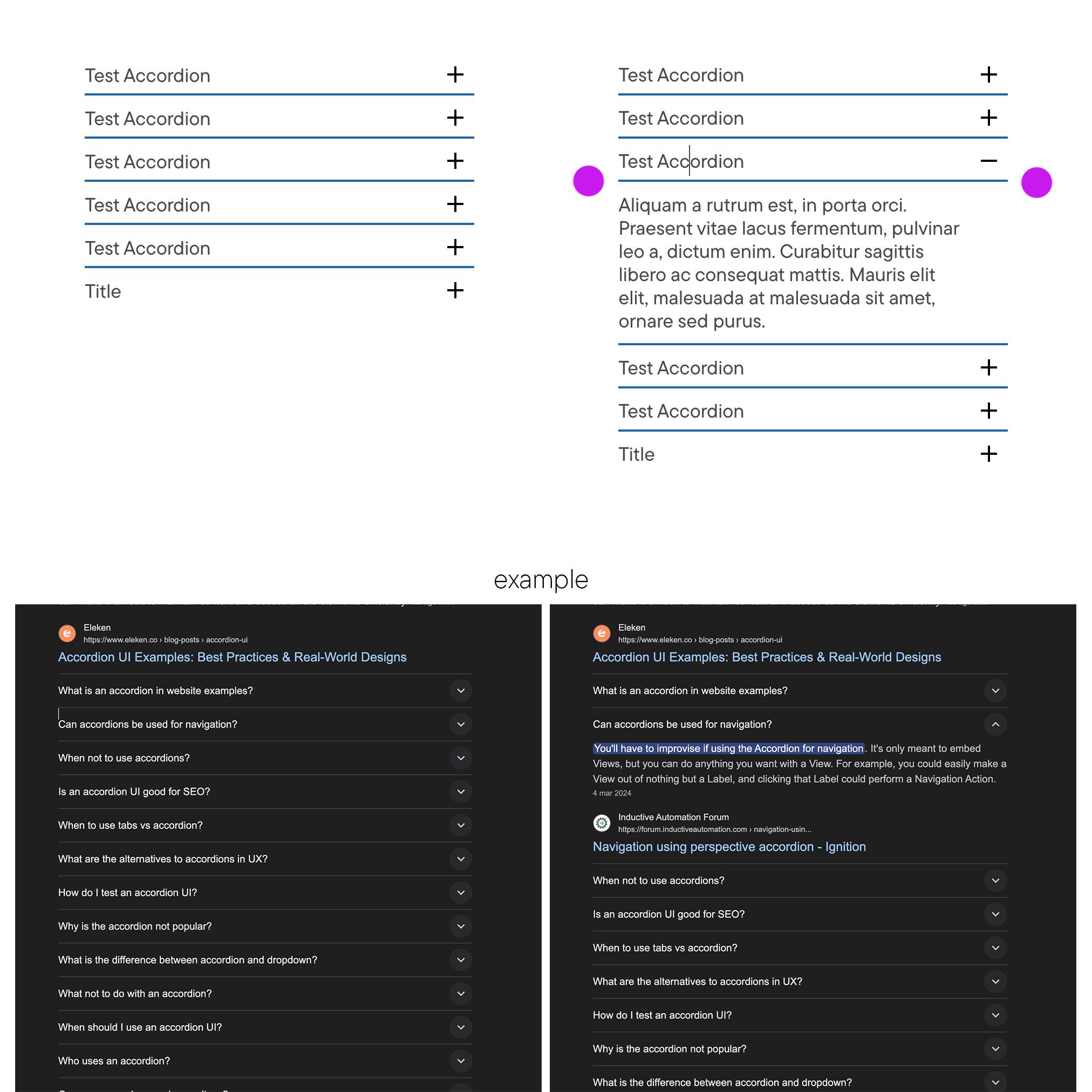The width and height of the screenshot is (1092, 1092).
Task: Click the minus icon on the expanded Test Accordion
Action: coord(988,161)
